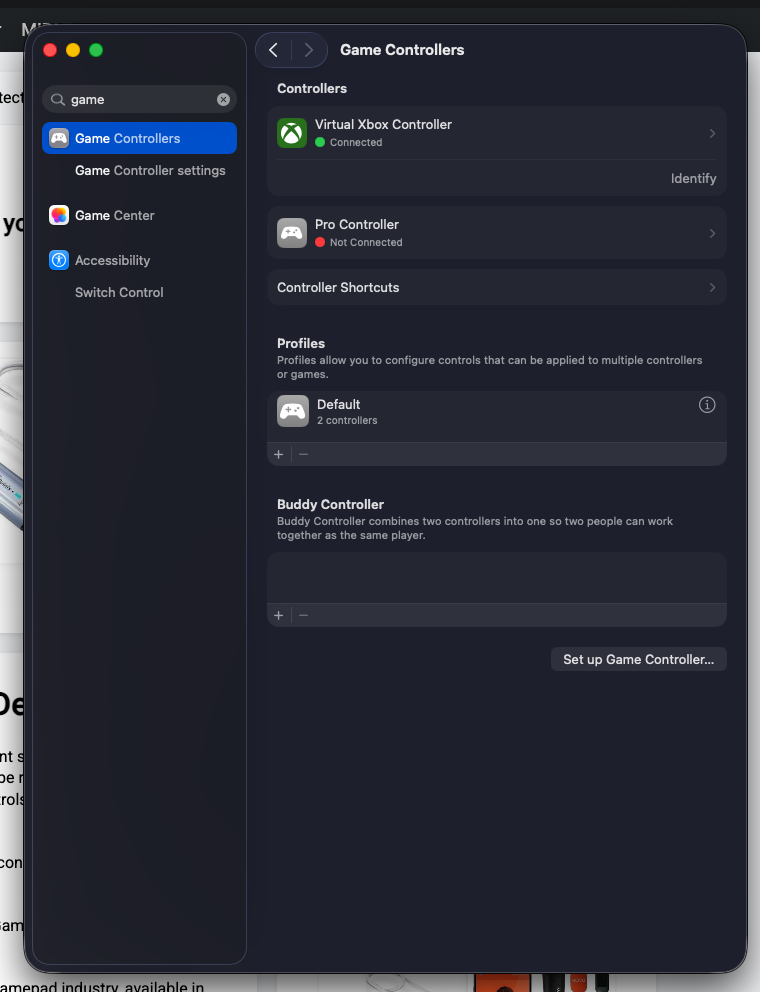The width and height of the screenshot is (760, 992).
Task: Click the magnifying glass search icon
Action: click(58, 99)
